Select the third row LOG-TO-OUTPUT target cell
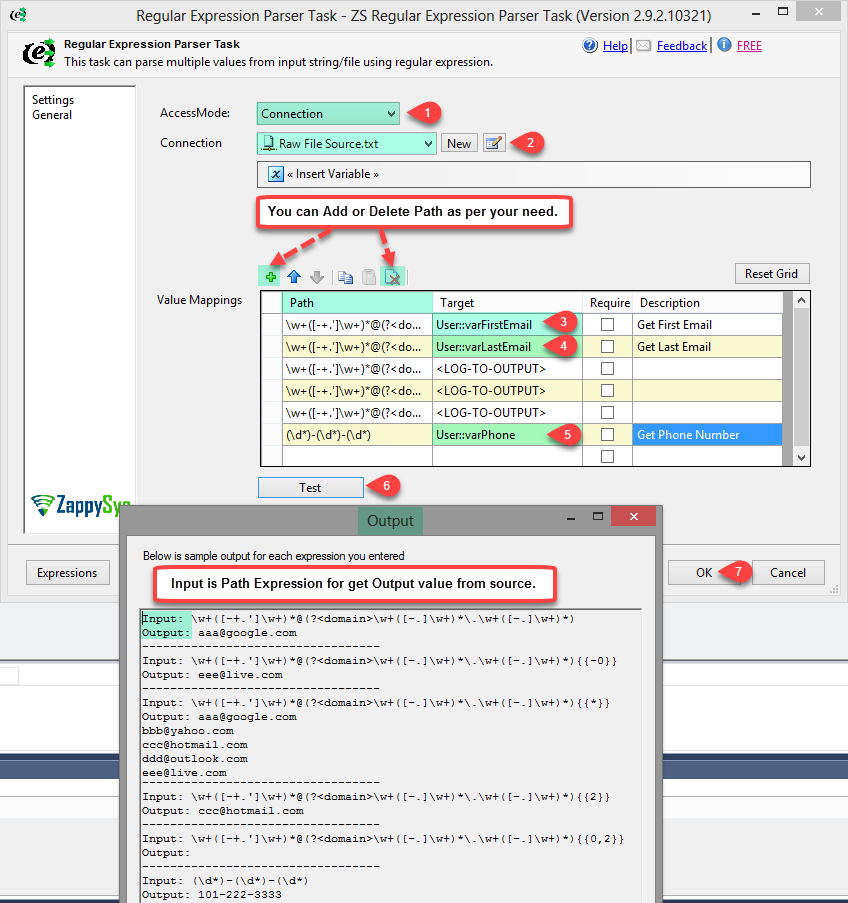Image resolution: width=848 pixels, height=903 pixels. coord(508,368)
